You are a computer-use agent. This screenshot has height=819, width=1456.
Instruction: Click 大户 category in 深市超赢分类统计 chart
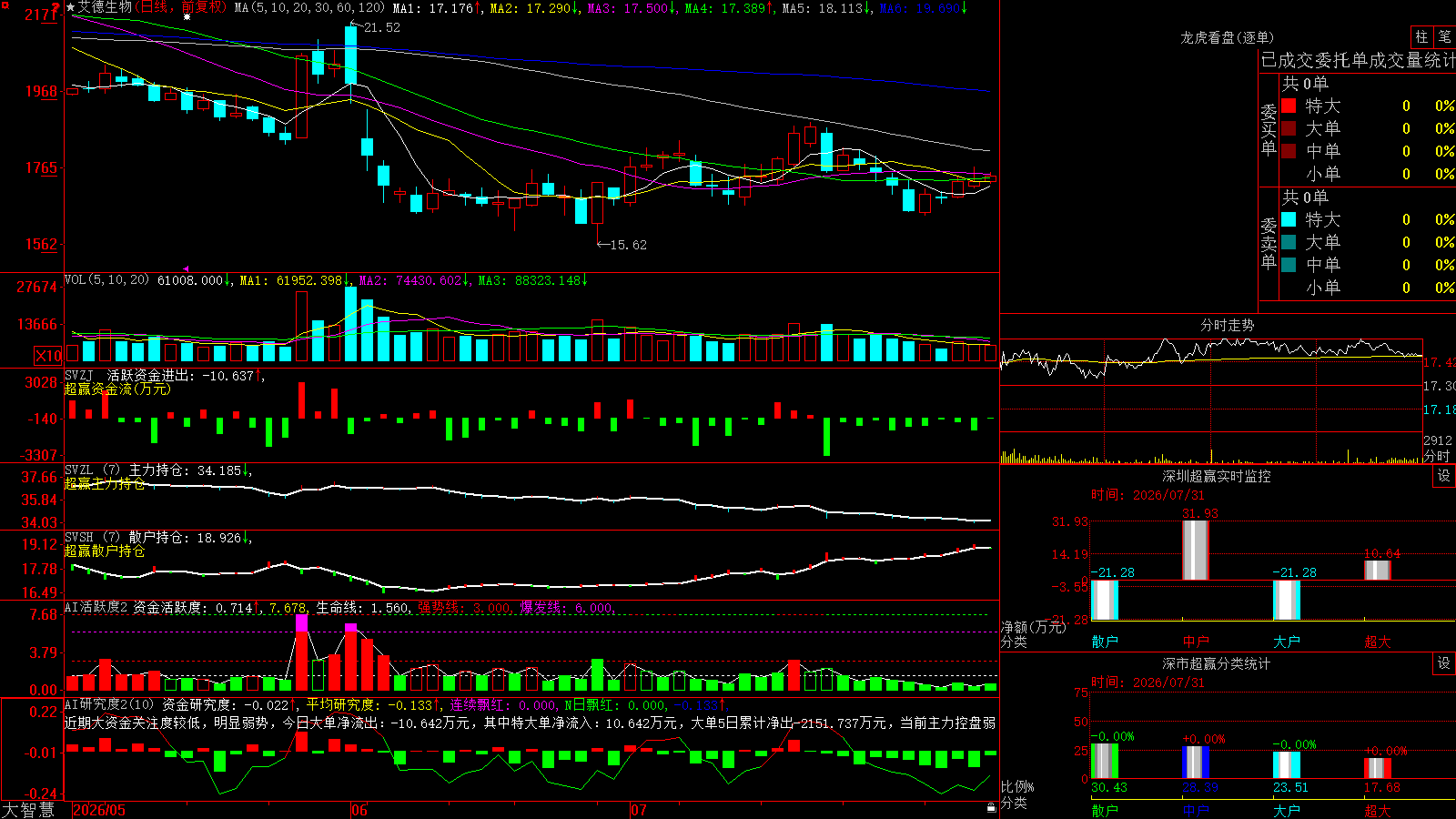pos(1287,811)
